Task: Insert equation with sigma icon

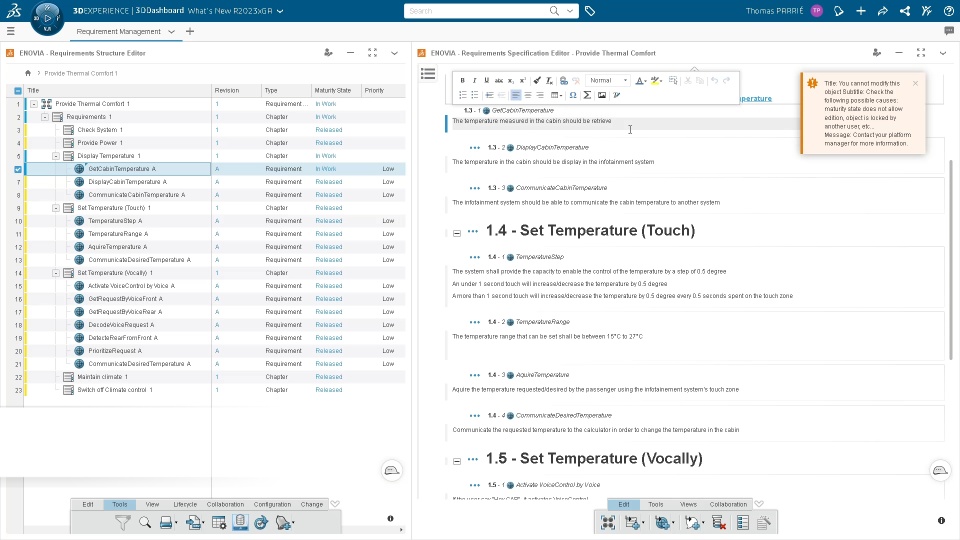Action: [587, 95]
